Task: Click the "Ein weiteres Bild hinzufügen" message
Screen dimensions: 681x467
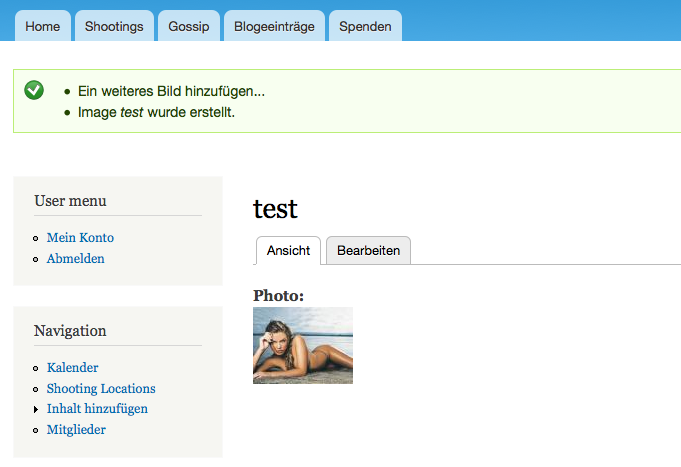Action: tap(171, 91)
